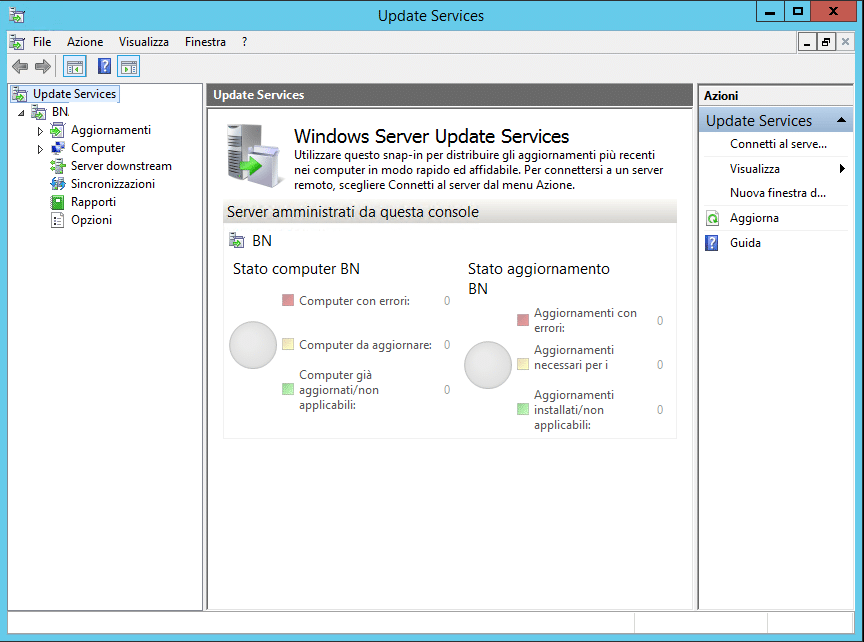Click the yellow Computer da aggiornare swatch
Viewport: 864px width, 642px height.
click(x=288, y=344)
